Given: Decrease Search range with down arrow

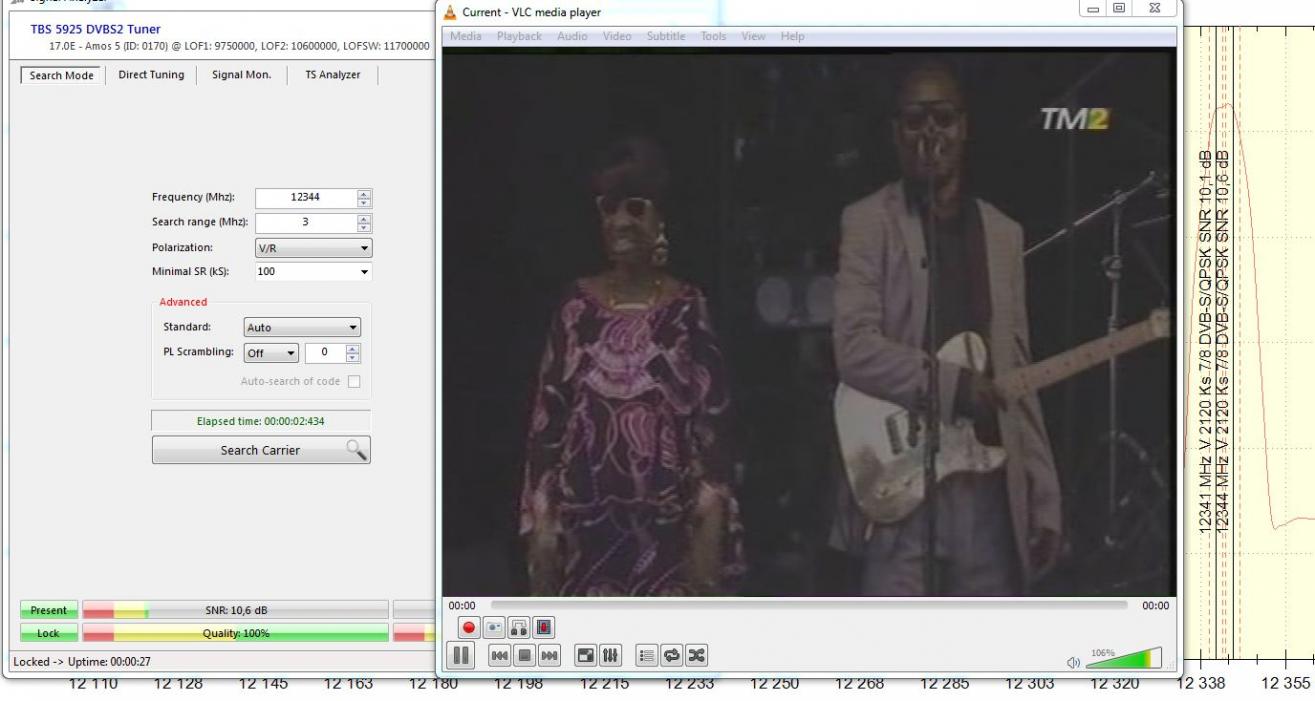Looking at the screenshot, I should click(364, 227).
